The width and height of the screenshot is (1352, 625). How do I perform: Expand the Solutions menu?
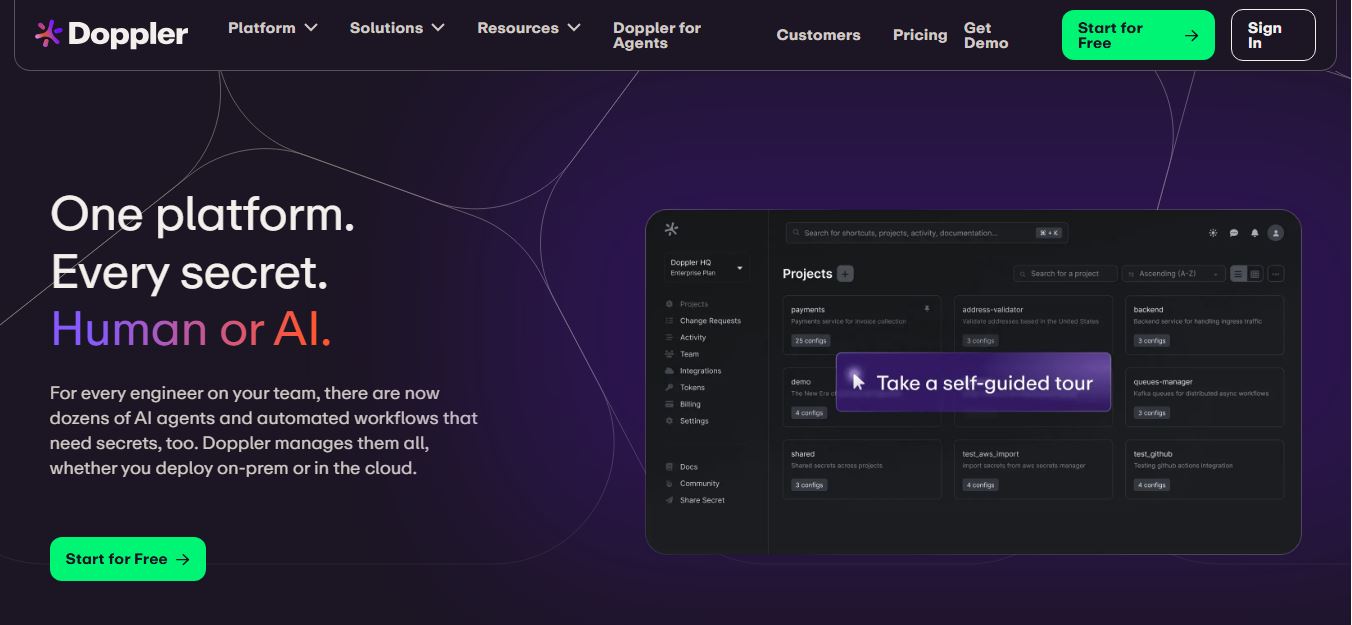pos(397,28)
